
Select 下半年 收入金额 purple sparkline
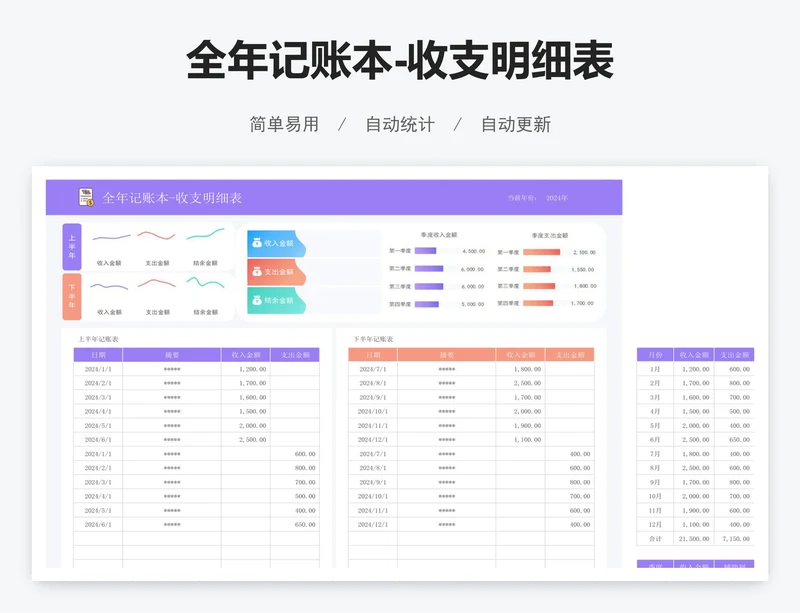pos(109,286)
